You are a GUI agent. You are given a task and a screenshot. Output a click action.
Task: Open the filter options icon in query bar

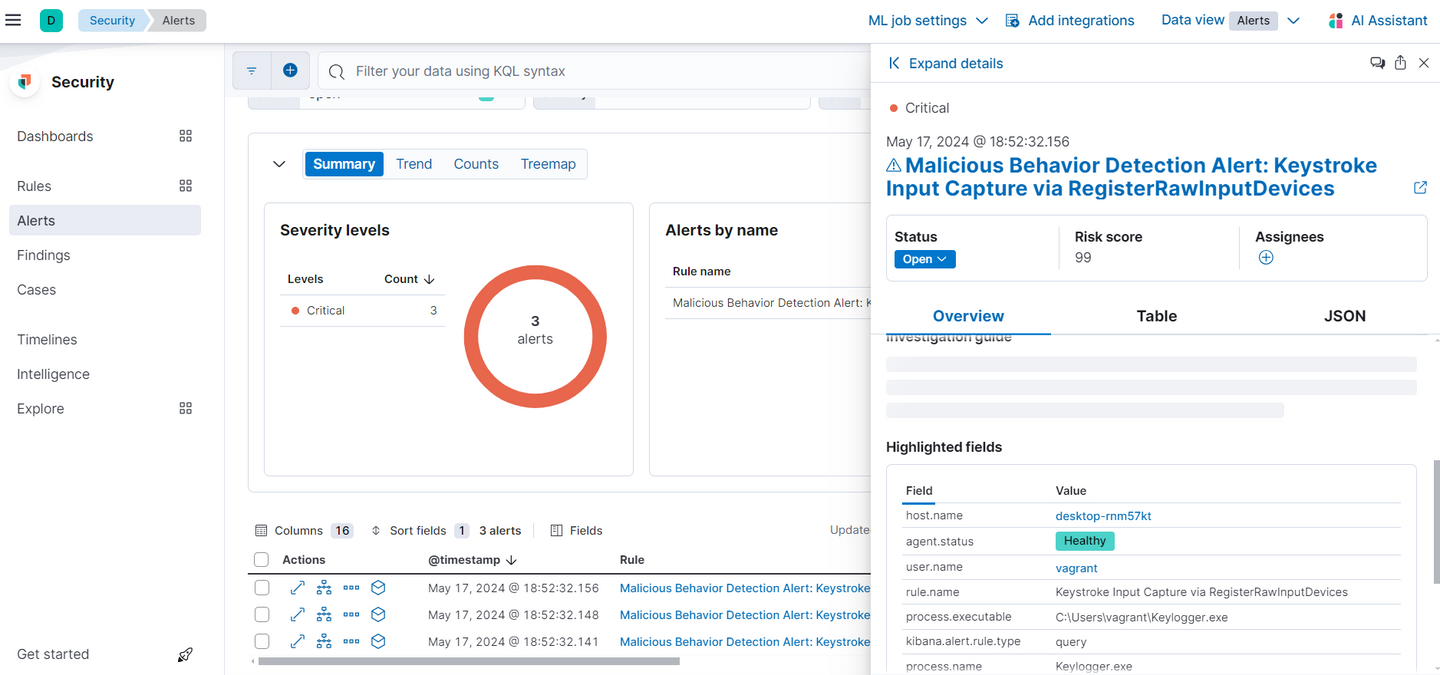pos(252,71)
